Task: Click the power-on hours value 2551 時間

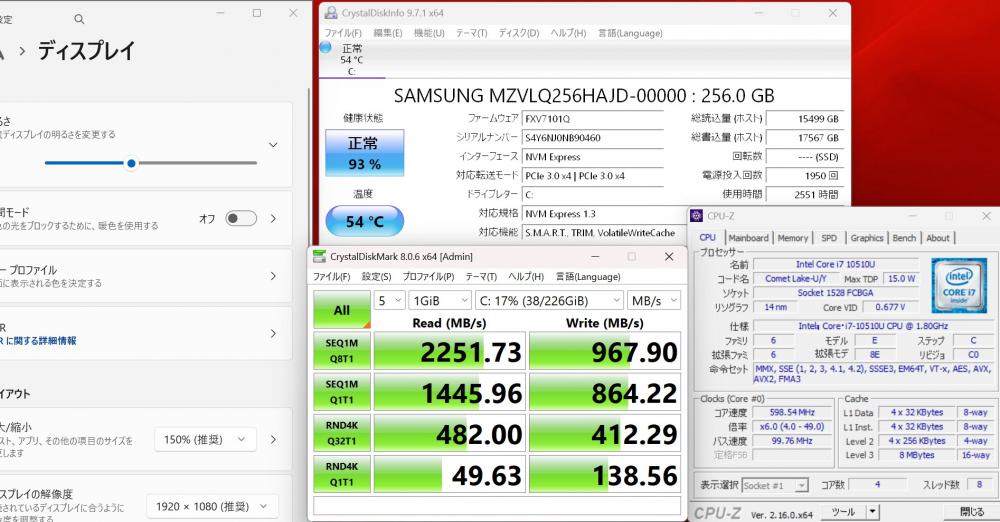Action: (805, 194)
